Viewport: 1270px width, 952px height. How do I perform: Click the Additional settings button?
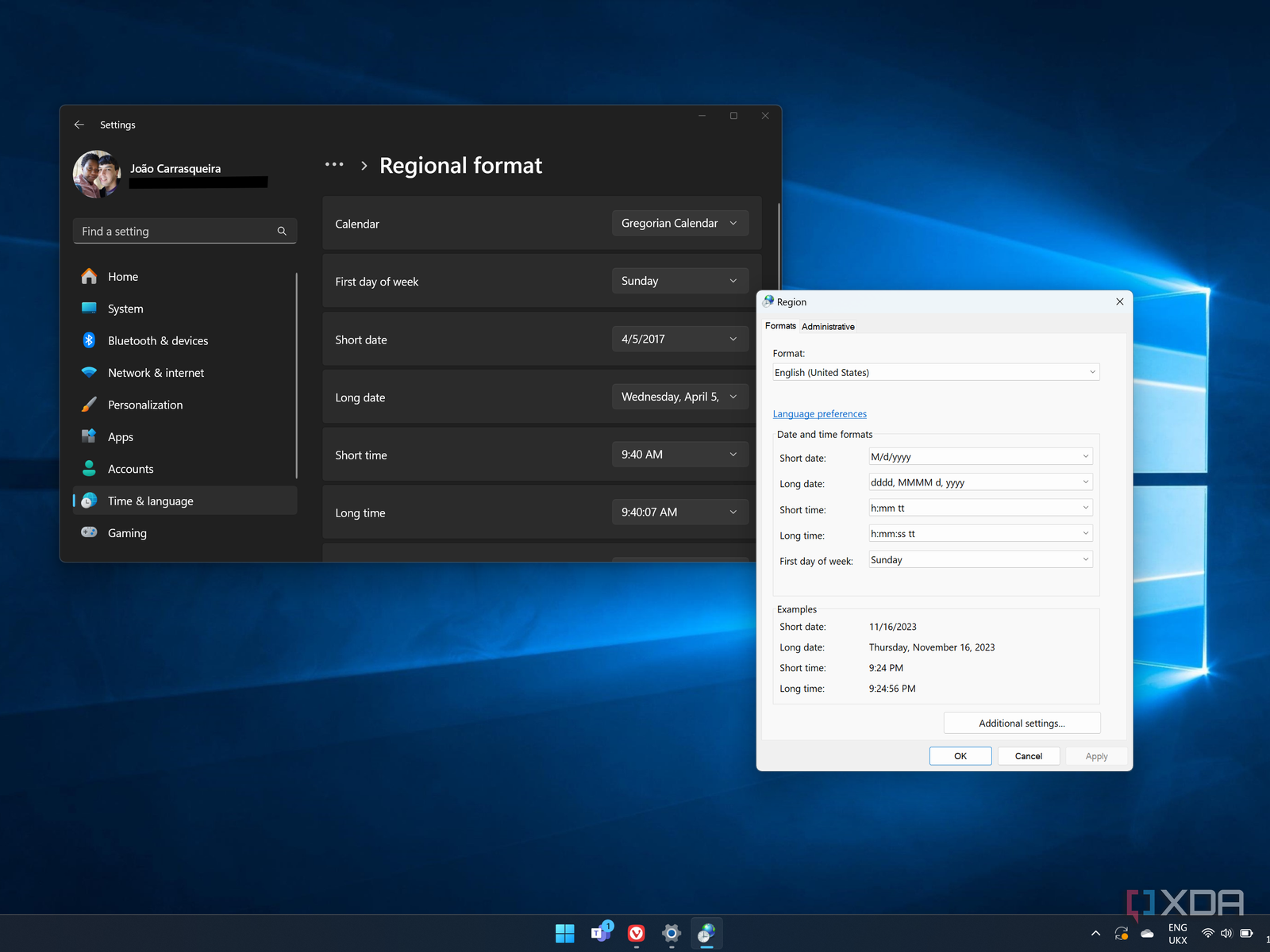coord(1022,723)
